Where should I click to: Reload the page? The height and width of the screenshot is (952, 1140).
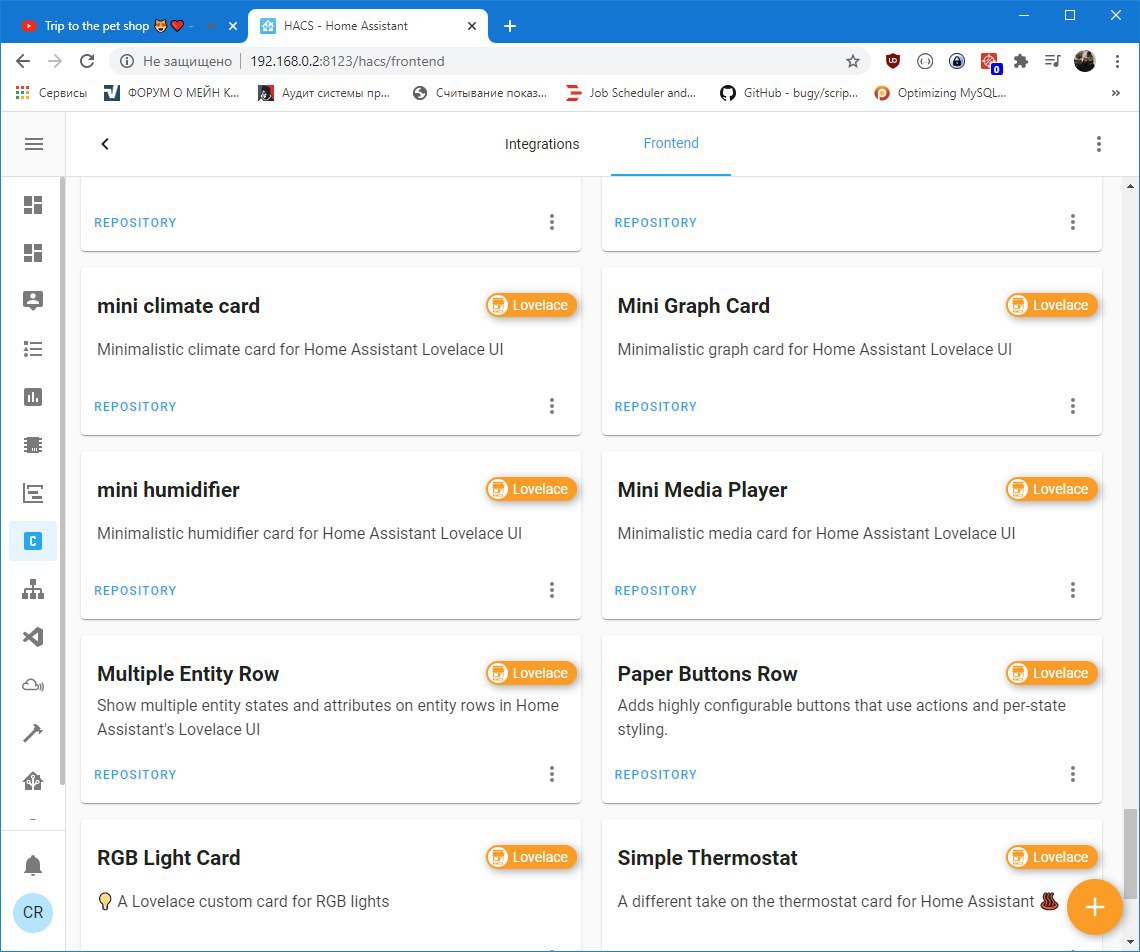coord(87,61)
